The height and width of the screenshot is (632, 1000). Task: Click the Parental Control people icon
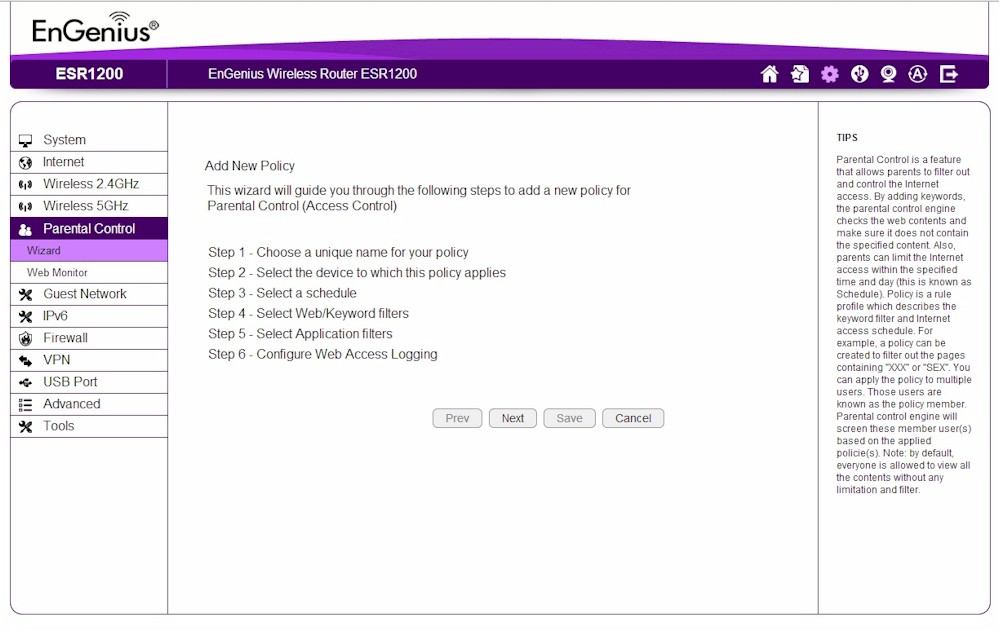click(x=26, y=229)
